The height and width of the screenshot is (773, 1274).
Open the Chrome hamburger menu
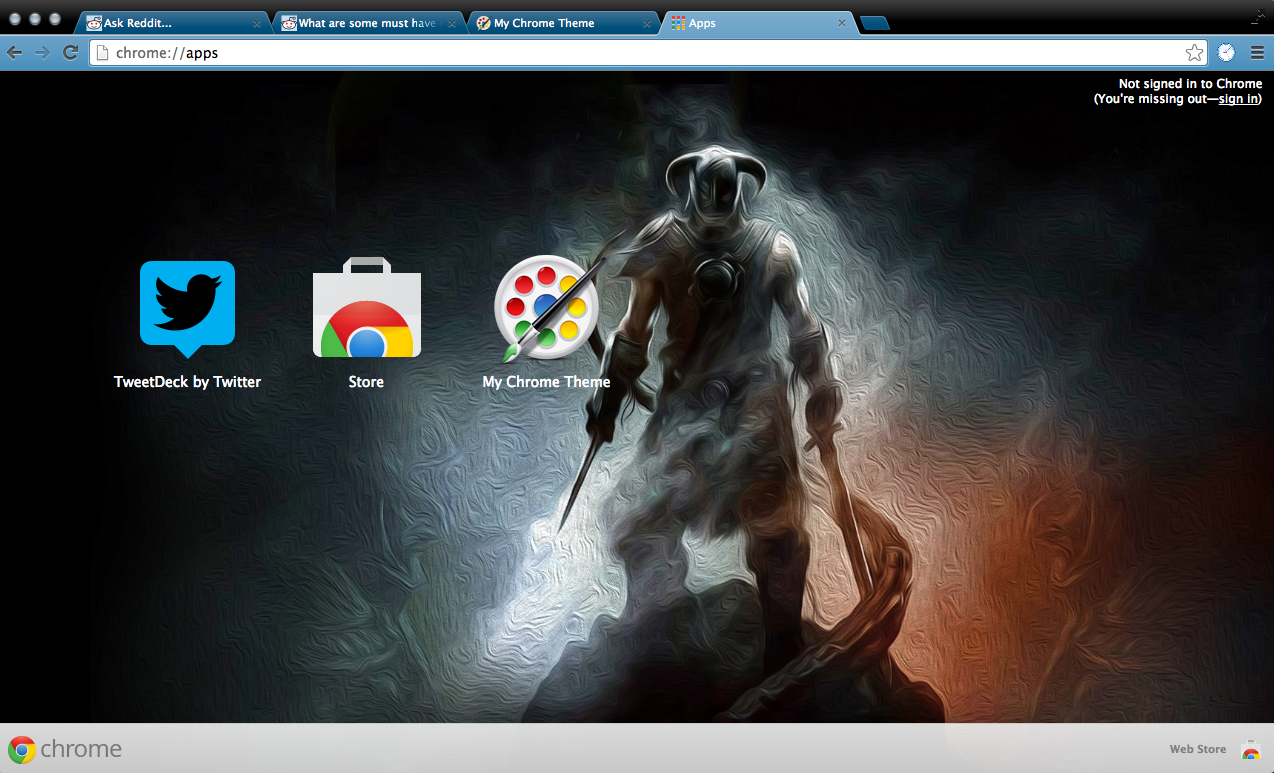(x=1258, y=53)
